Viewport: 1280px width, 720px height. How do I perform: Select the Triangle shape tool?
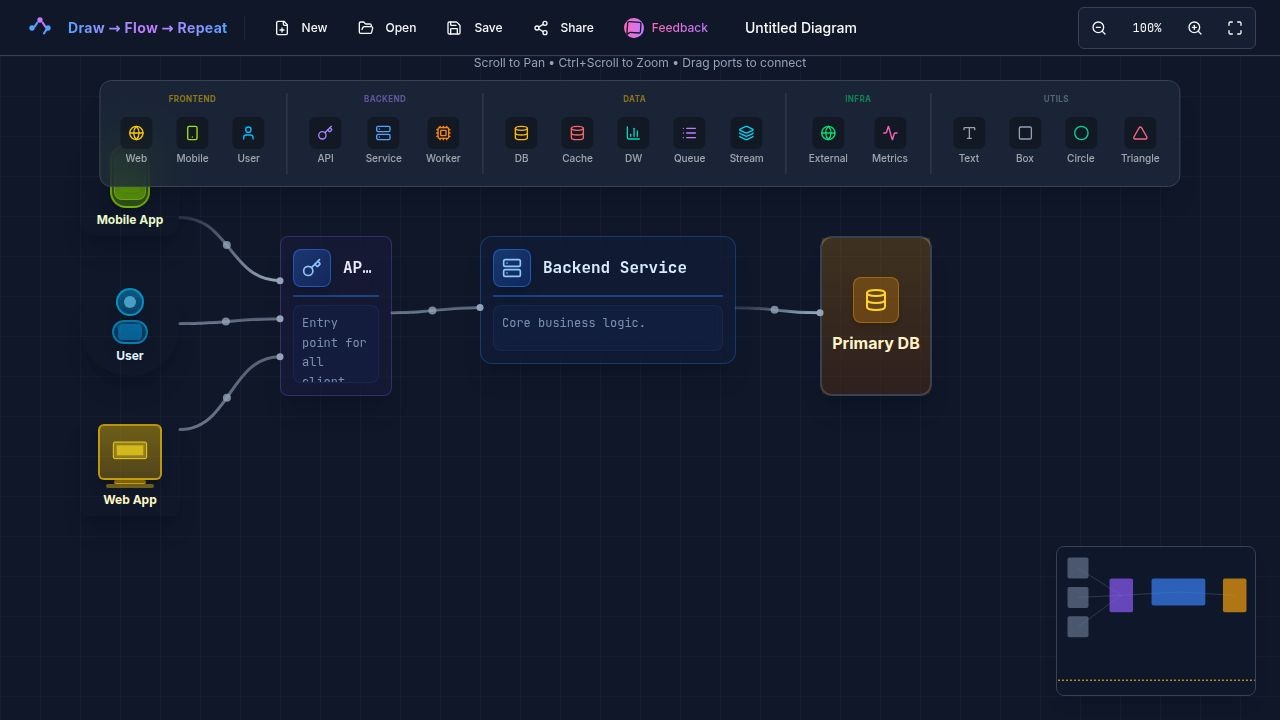[1140, 141]
